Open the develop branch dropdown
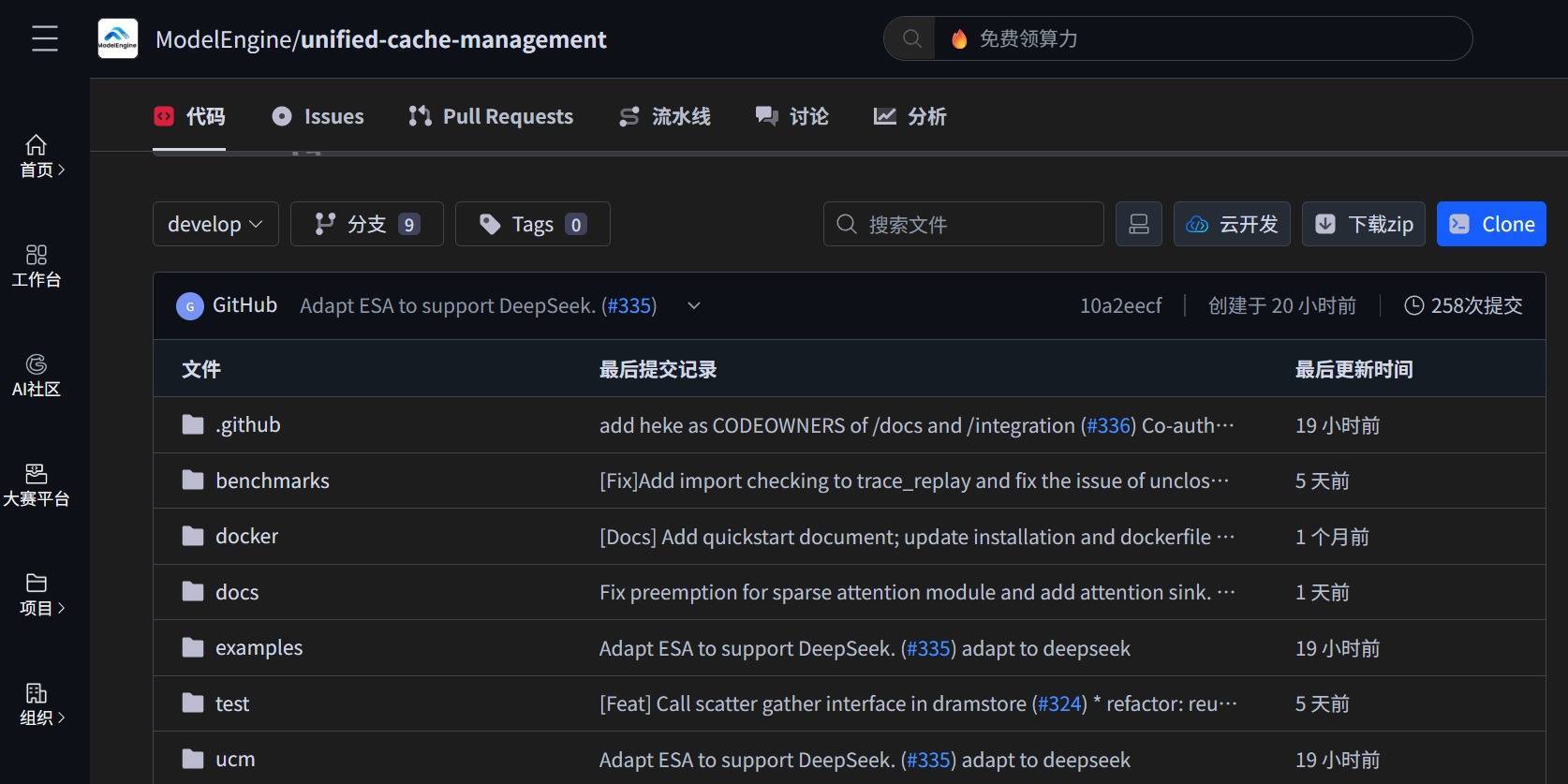 [x=215, y=224]
